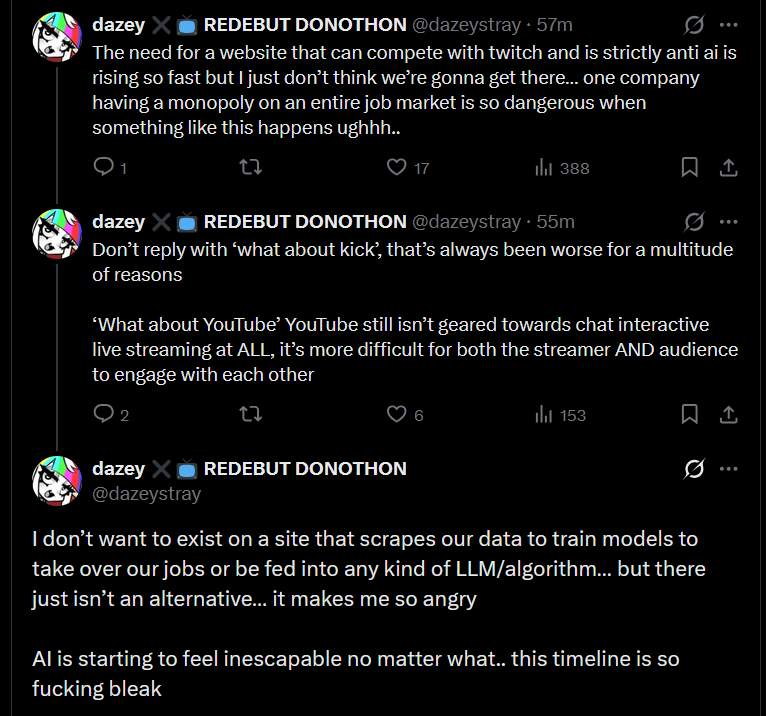Repost the second tweet about YouTube
This screenshot has width=766, height=716.
click(251, 414)
